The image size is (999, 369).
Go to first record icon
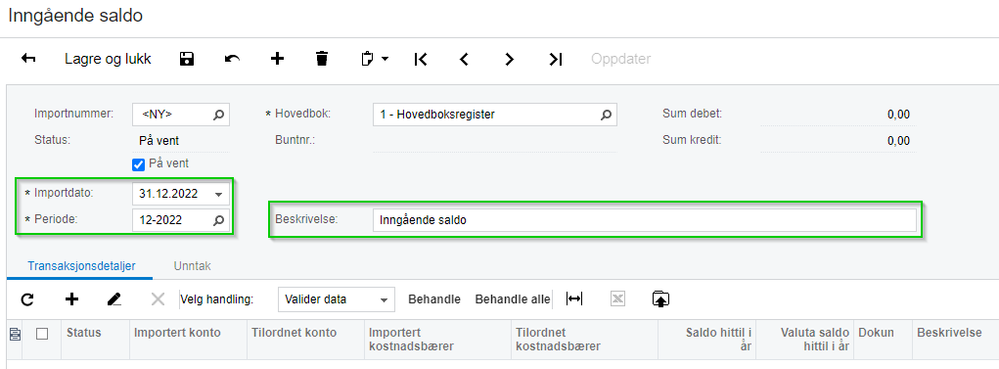(420, 59)
